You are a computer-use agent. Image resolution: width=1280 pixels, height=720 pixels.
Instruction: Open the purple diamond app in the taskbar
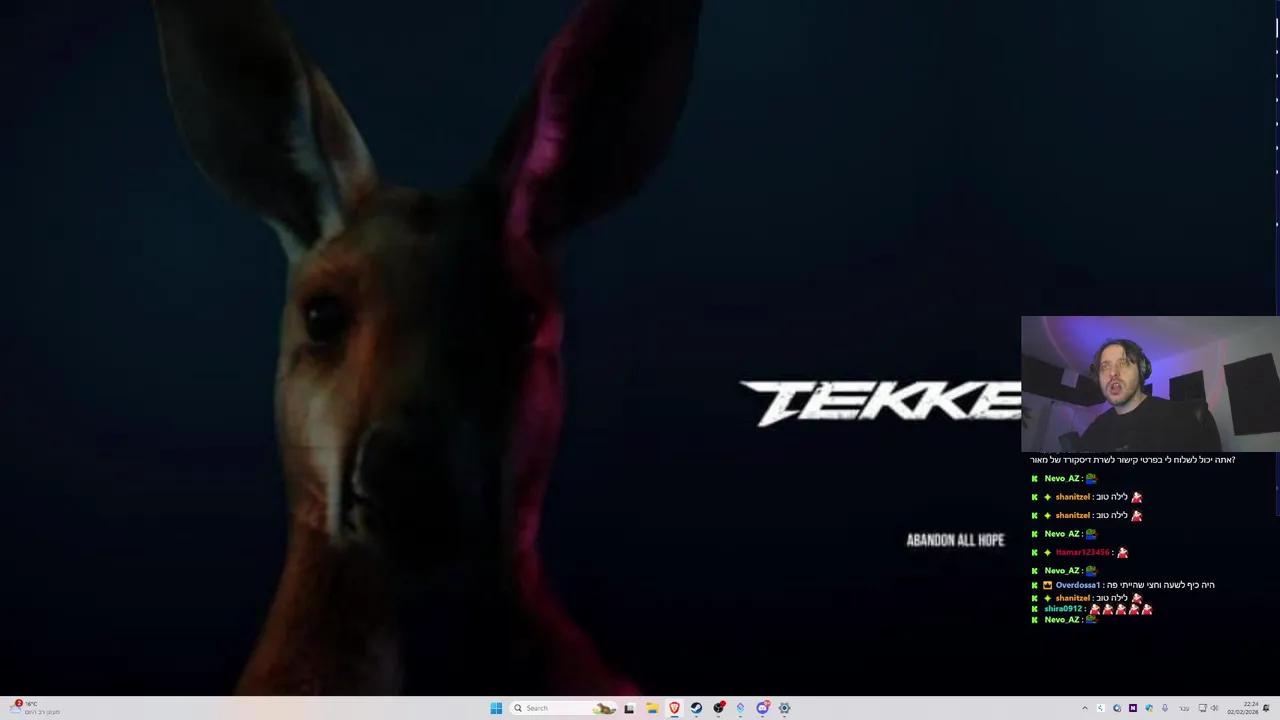(x=740, y=708)
